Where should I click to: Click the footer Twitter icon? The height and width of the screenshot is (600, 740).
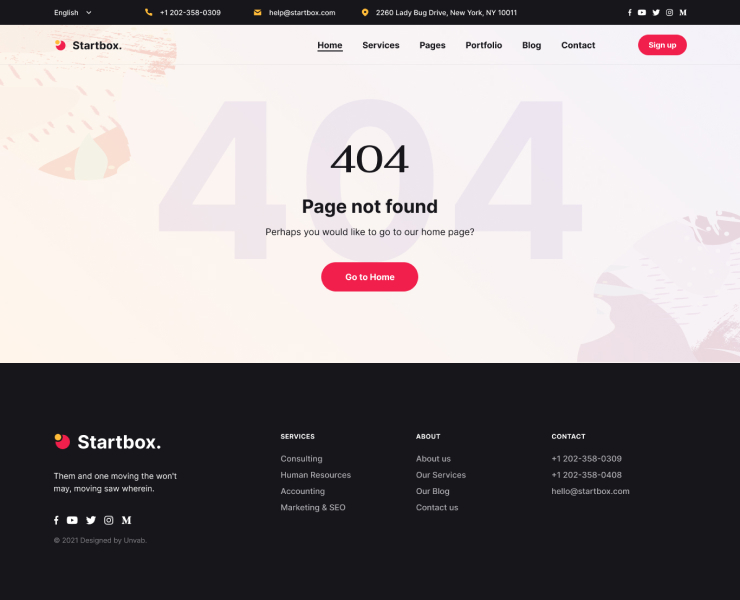click(91, 520)
